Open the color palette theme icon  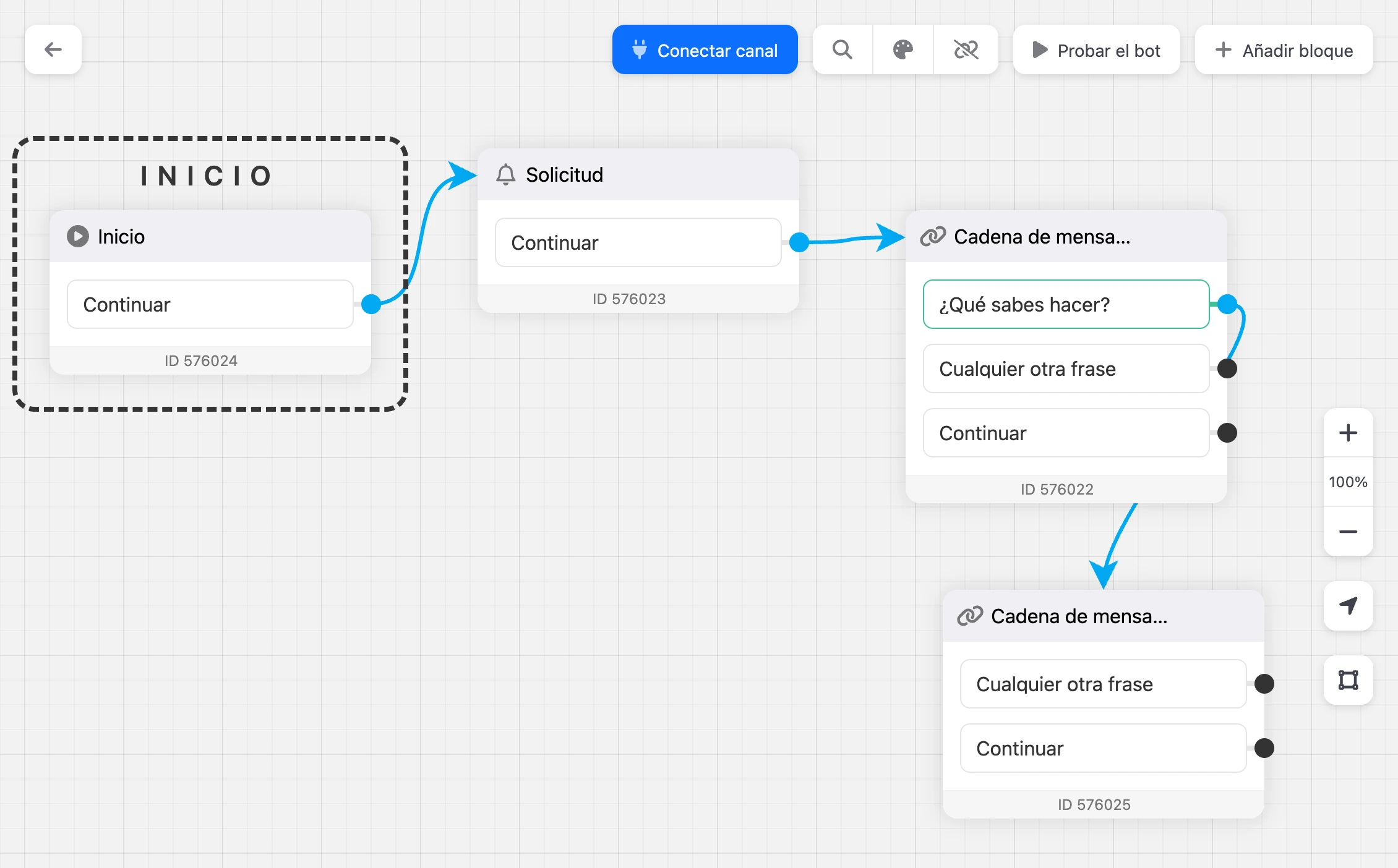(x=903, y=49)
